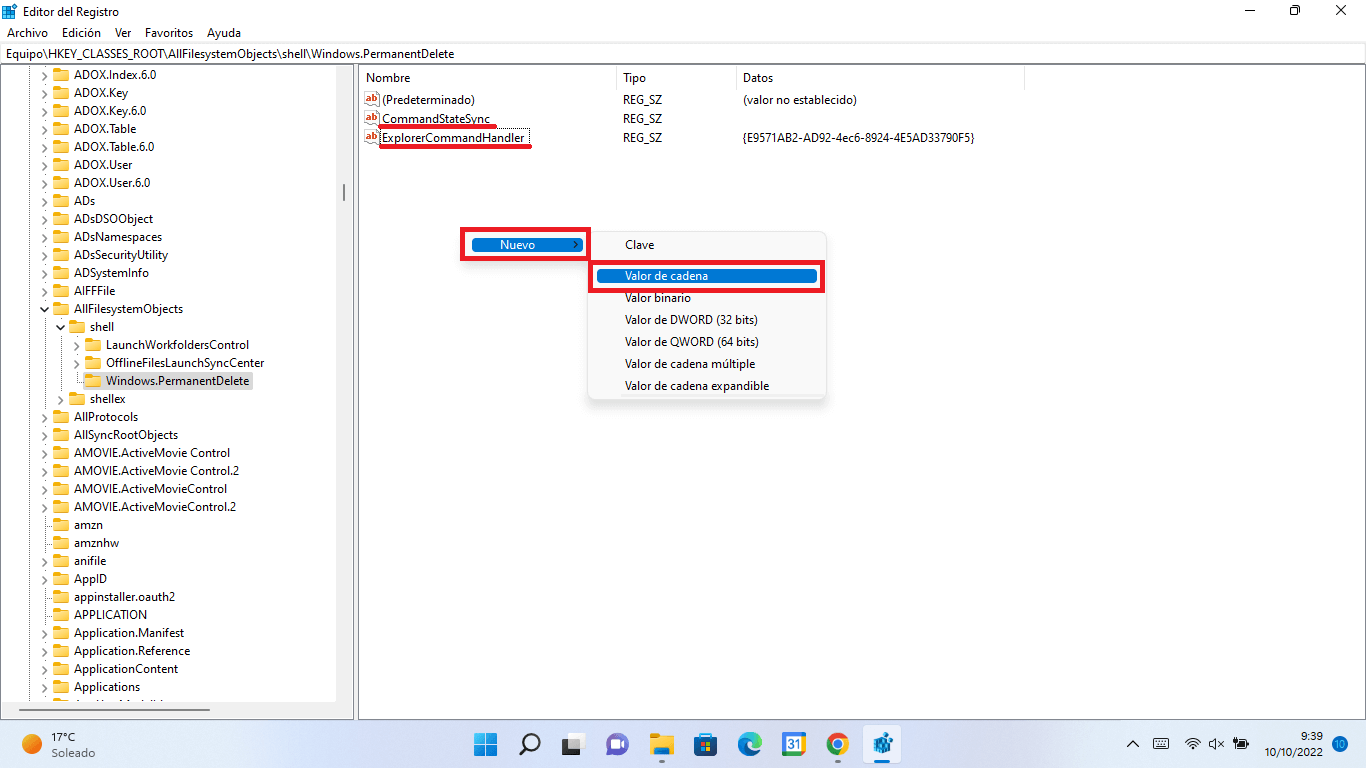Screen dimensions: 1366x768
Task: Expand the ADsNamespaces key
Action: point(44,237)
